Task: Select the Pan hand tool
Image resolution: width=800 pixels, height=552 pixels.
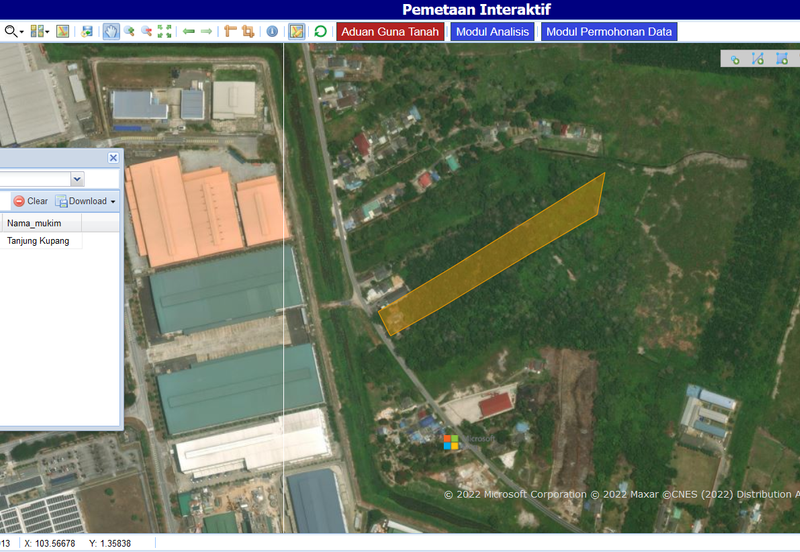Action: (x=111, y=32)
